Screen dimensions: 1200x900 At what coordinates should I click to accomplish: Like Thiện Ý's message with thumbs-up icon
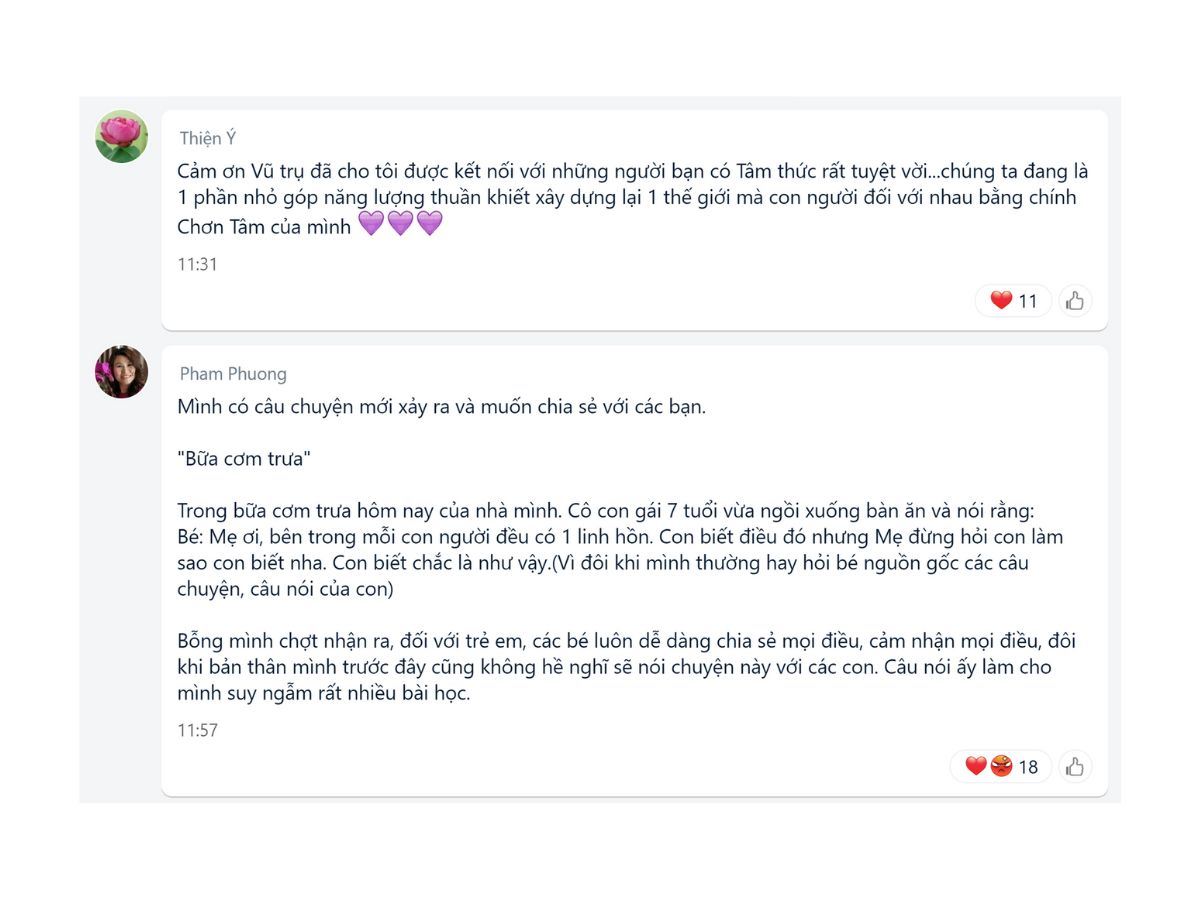tap(1075, 300)
